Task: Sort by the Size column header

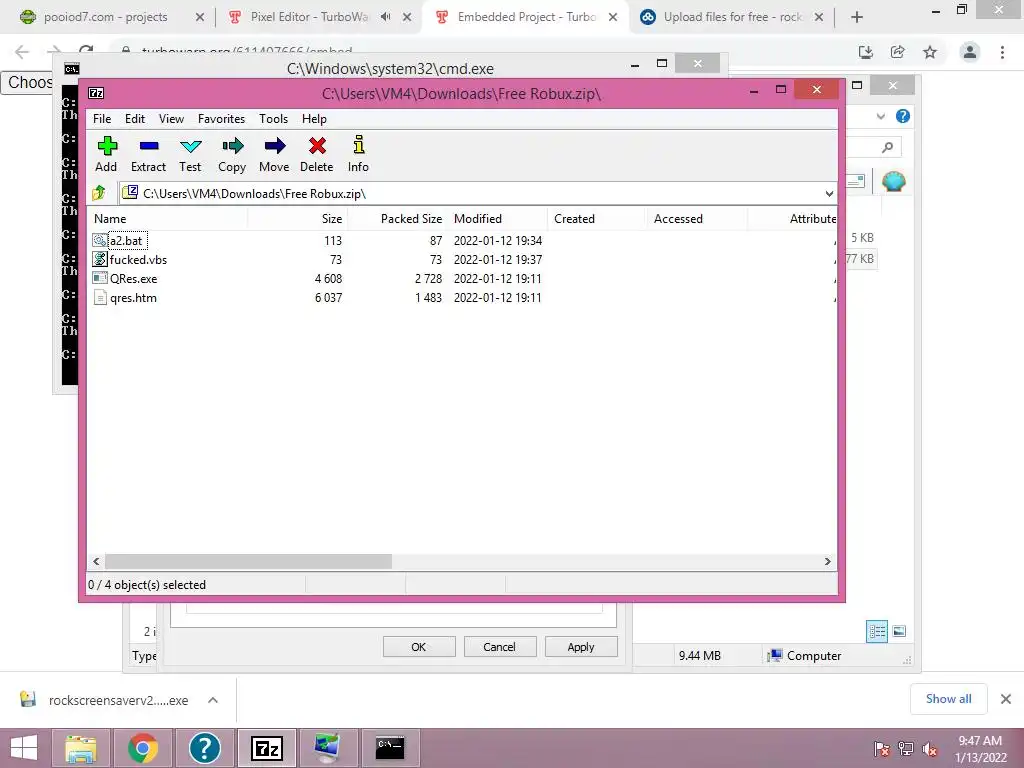Action: click(x=298, y=219)
